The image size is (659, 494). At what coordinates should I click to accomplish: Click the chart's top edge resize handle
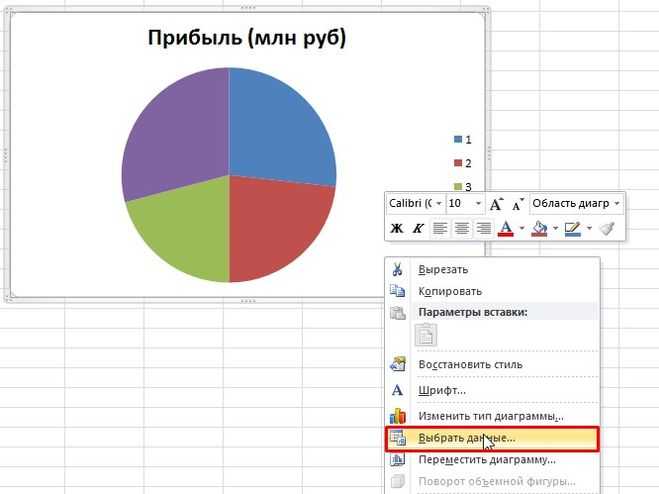pos(248,8)
